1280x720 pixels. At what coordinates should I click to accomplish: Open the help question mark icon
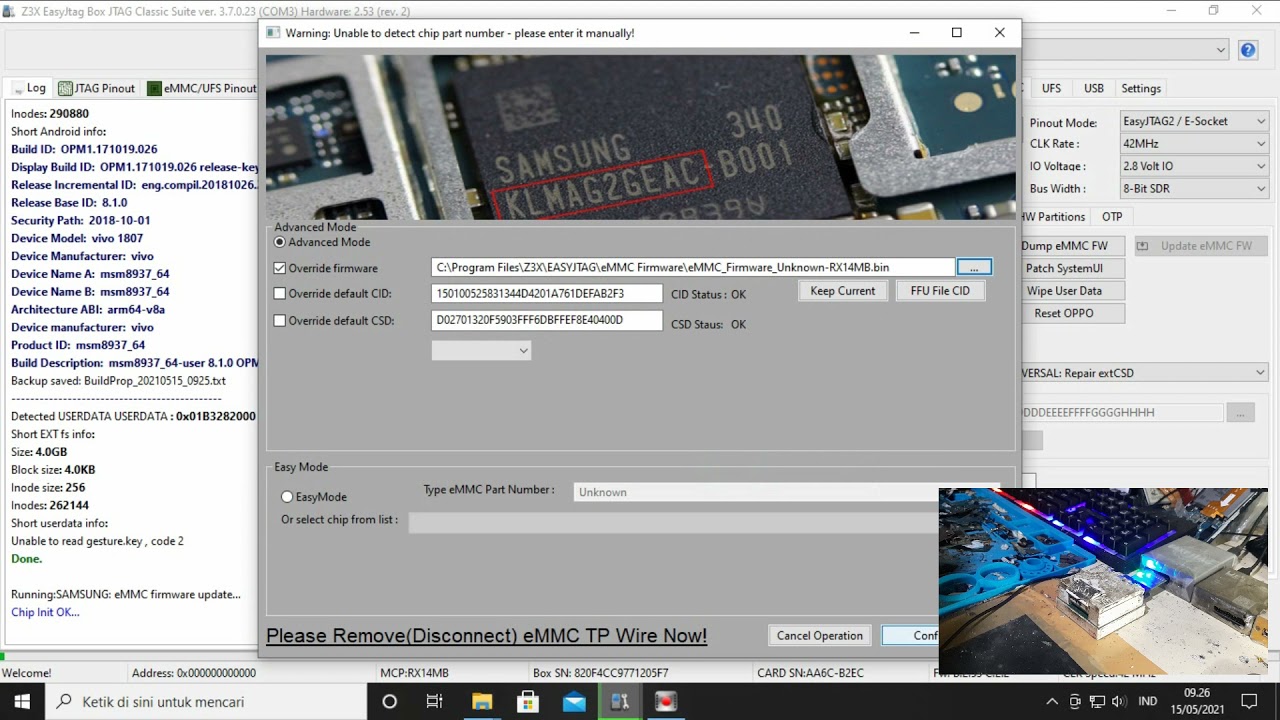click(1248, 50)
